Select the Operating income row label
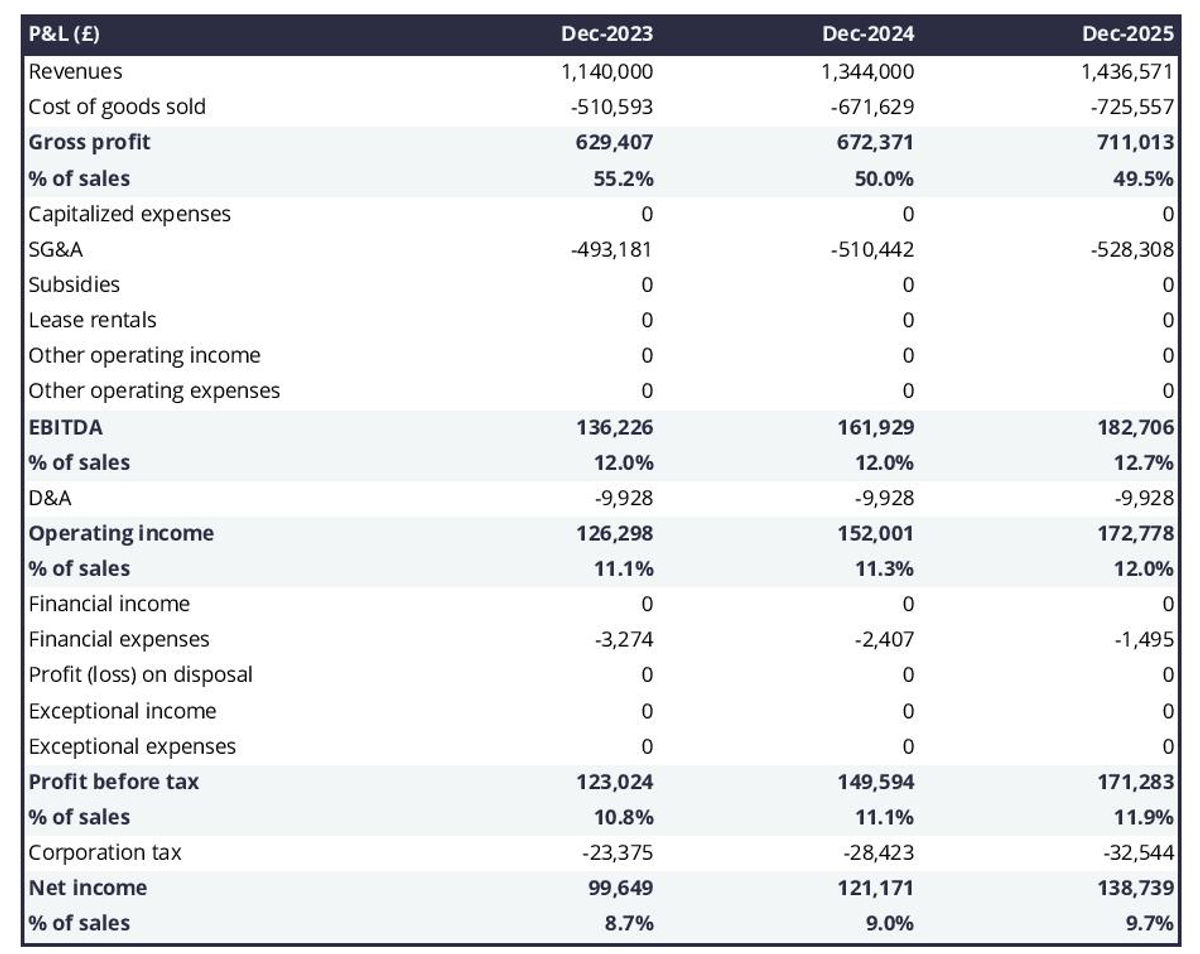 (121, 533)
